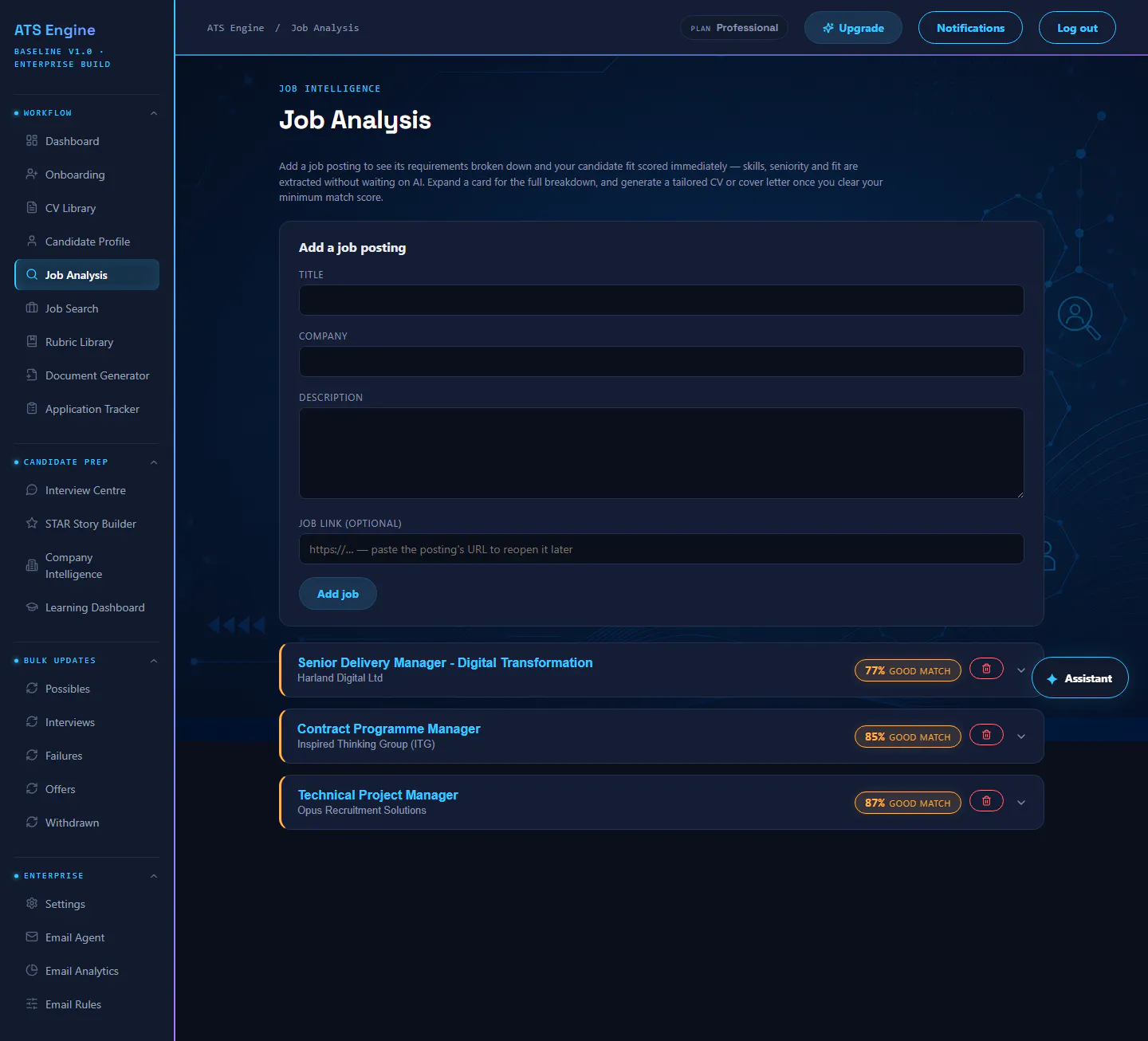
Task: Click the Harland Digital Ltd company name
Action: coord(340,678)
